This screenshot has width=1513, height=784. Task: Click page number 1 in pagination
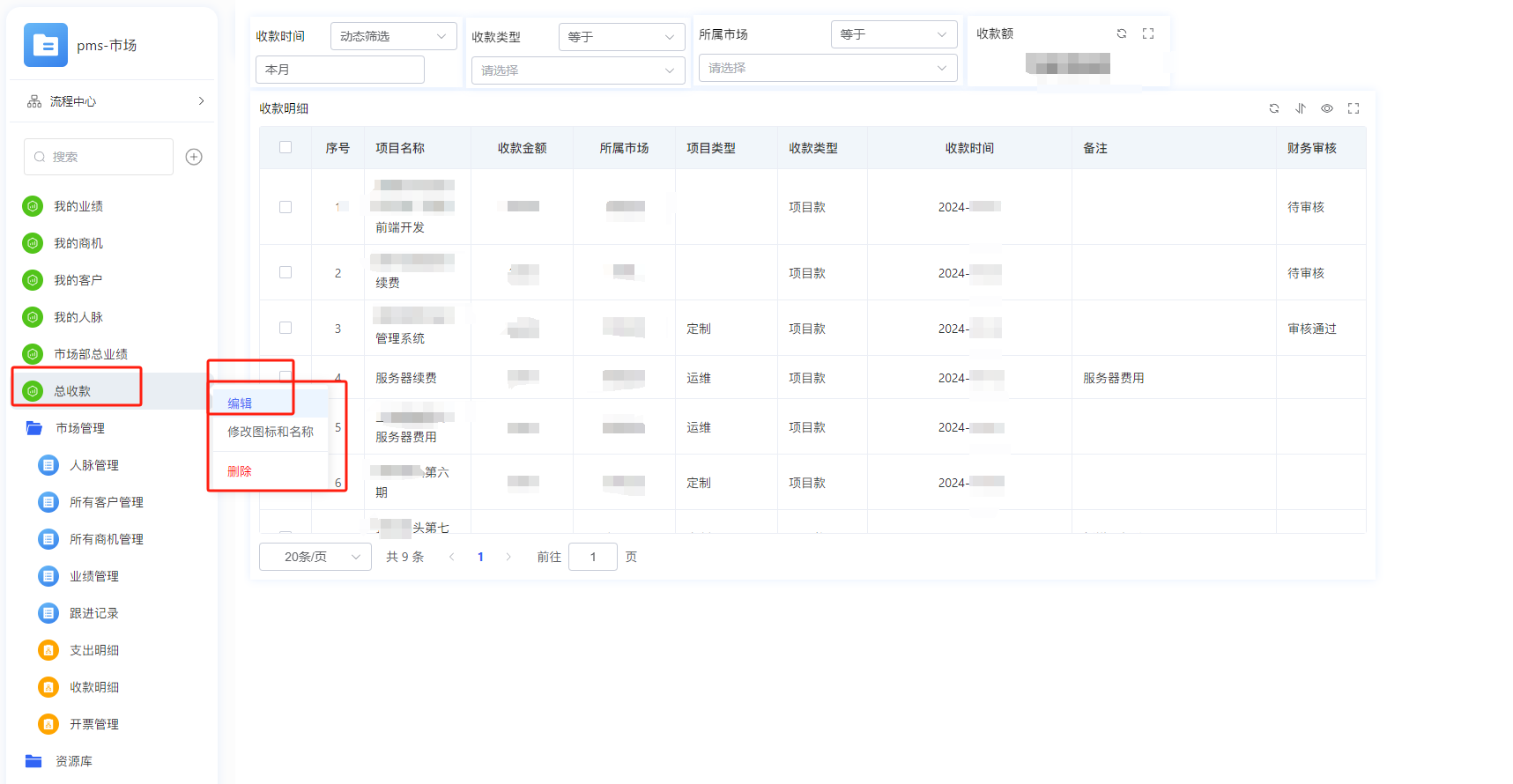(x=480, y=557)
